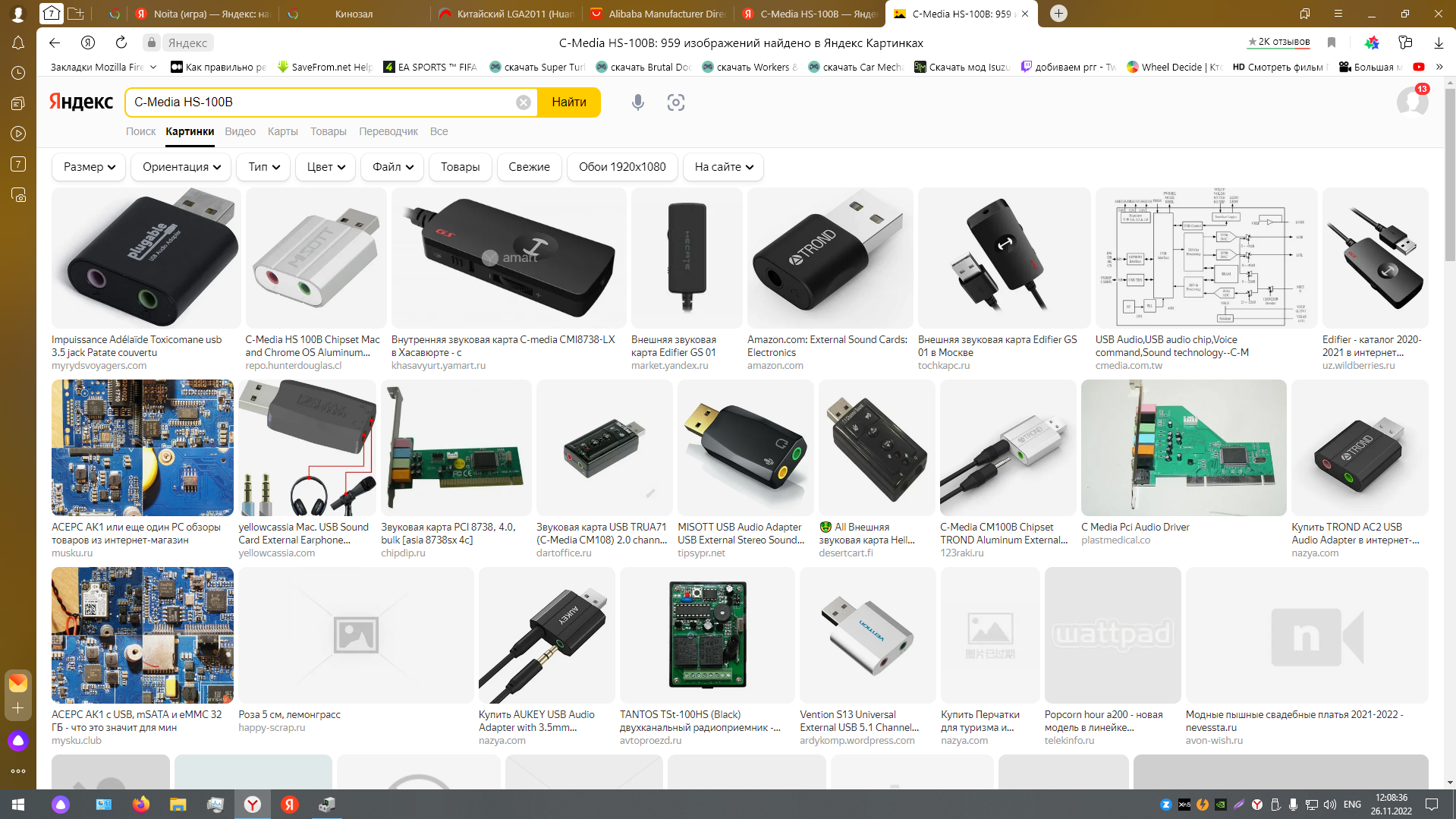
Task: Go back to the previous page
Action: point(55,43)
